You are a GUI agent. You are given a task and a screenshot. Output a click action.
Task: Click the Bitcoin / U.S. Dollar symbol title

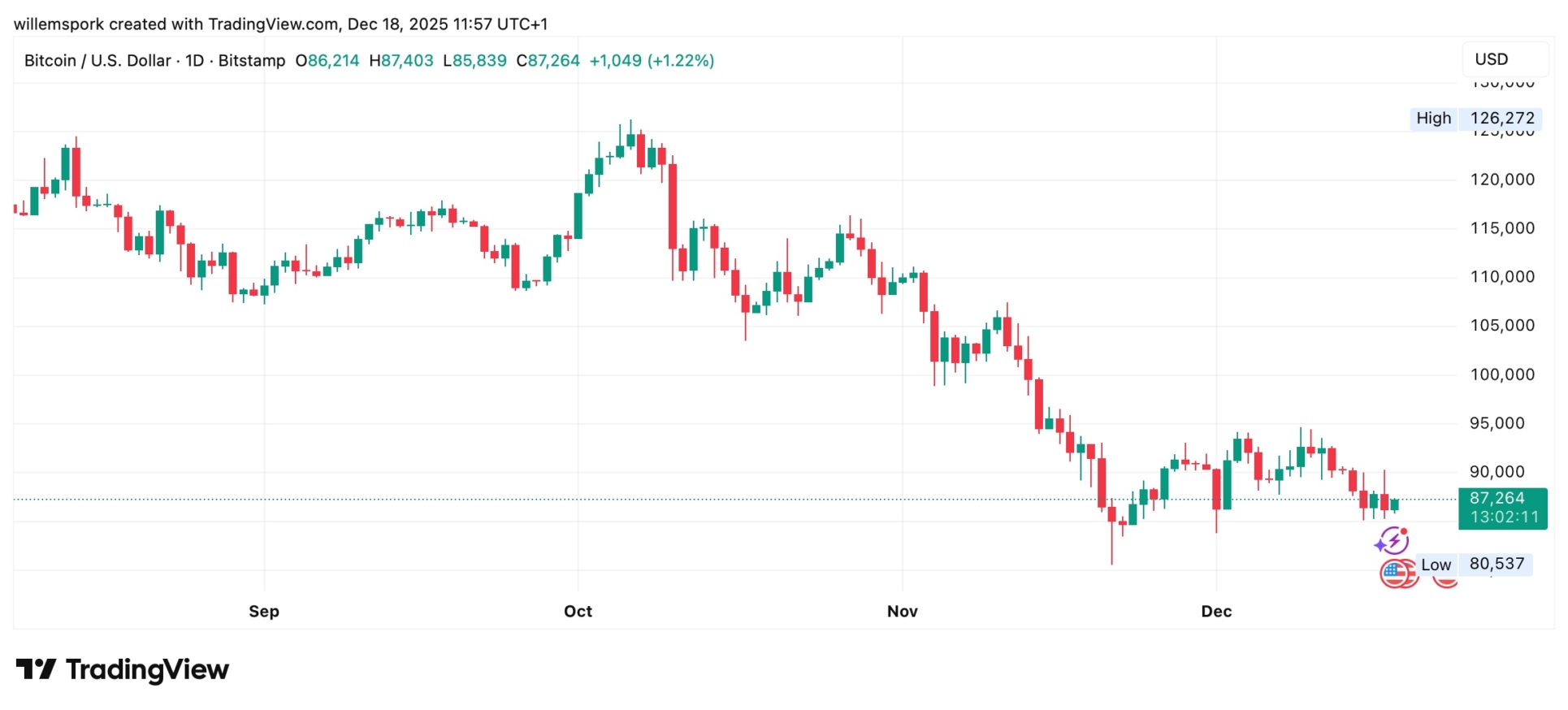pyautogui.click(x=97, y=61)
